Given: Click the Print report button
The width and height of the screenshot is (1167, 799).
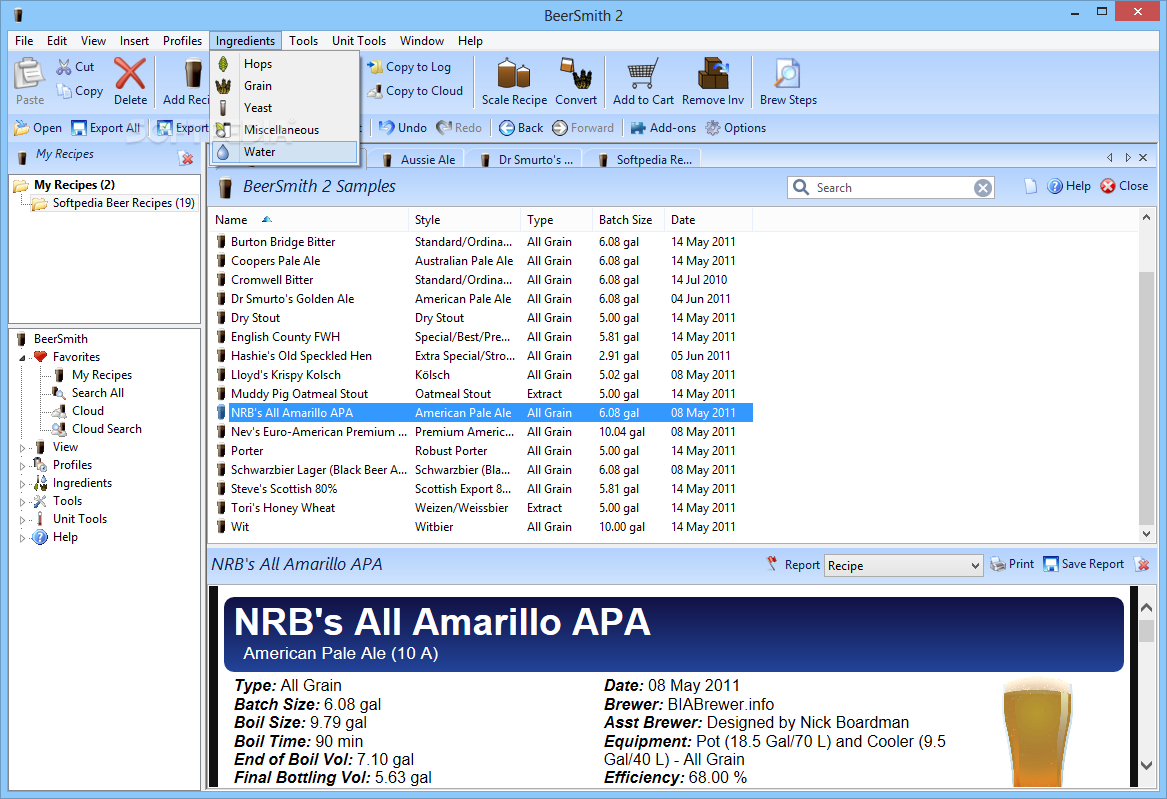Looking at the screenshot, I should (x=1012, y=565).
